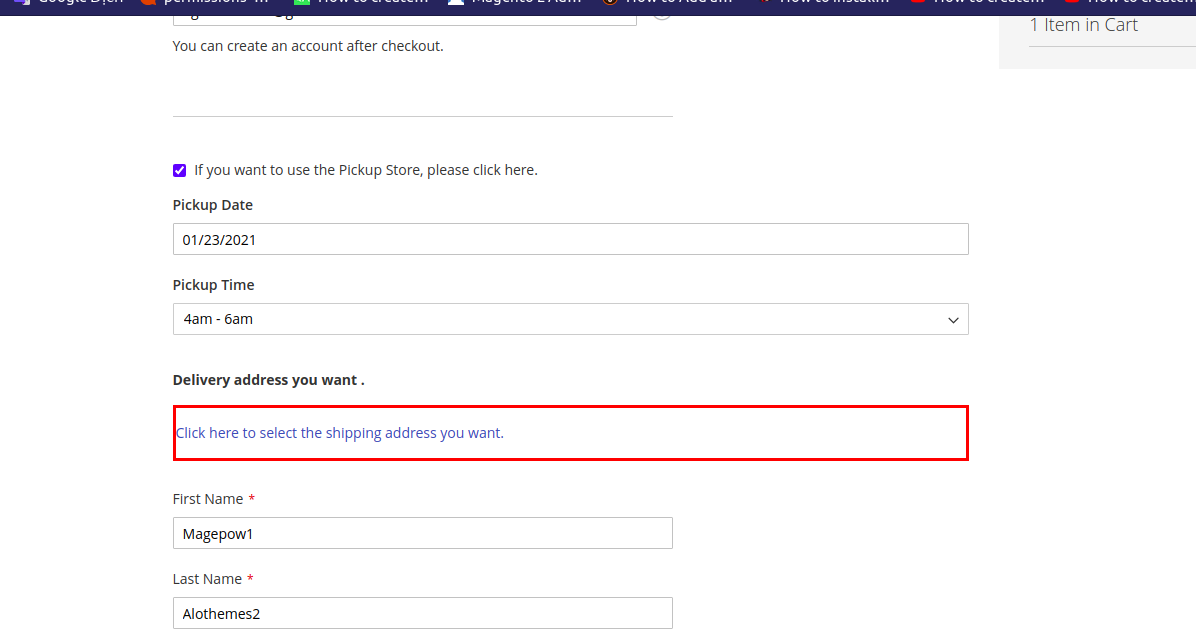Click the chevron arrow in Pickup Time select
The width and height of the screenshot is (1196, 632).
953,320
